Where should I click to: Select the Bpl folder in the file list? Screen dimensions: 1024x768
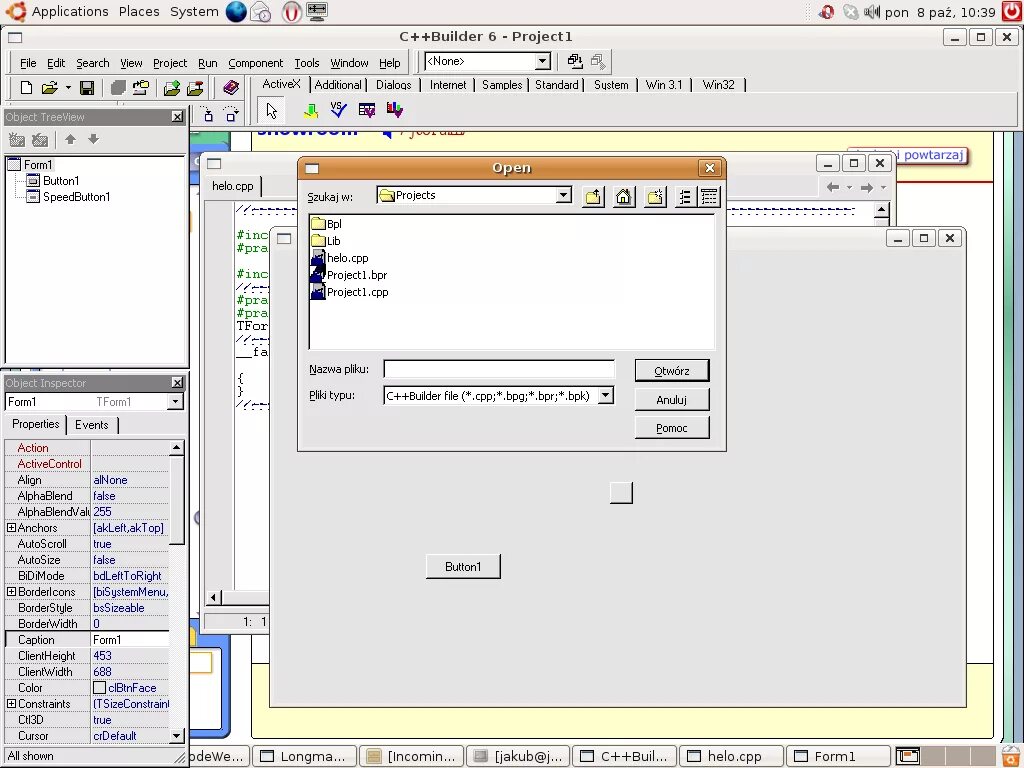pos(327,224)
